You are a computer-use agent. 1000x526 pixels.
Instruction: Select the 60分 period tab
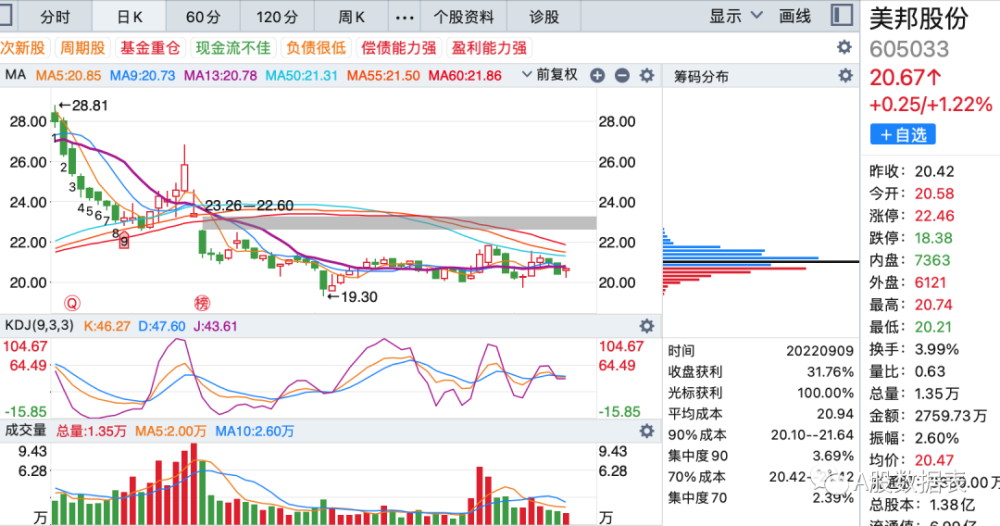(203, 17)
